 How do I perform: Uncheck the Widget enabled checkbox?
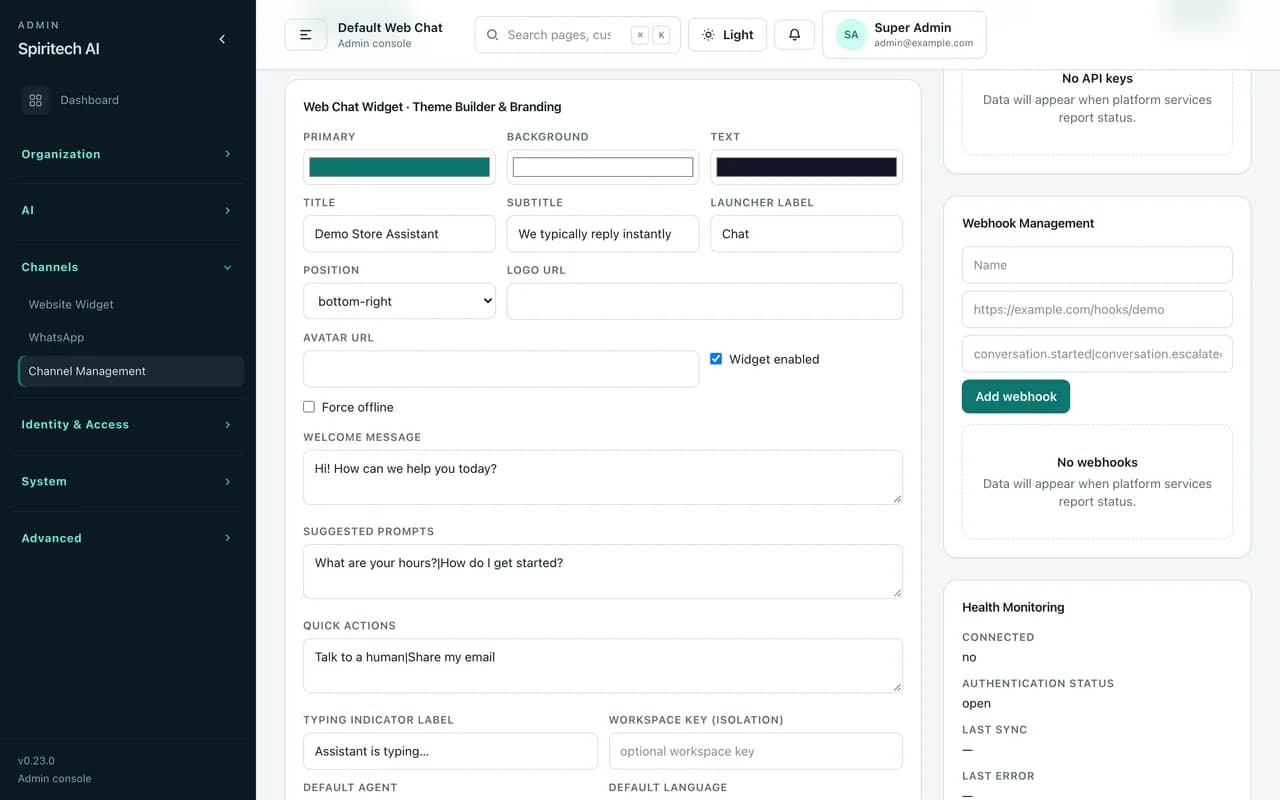[716, 358]
